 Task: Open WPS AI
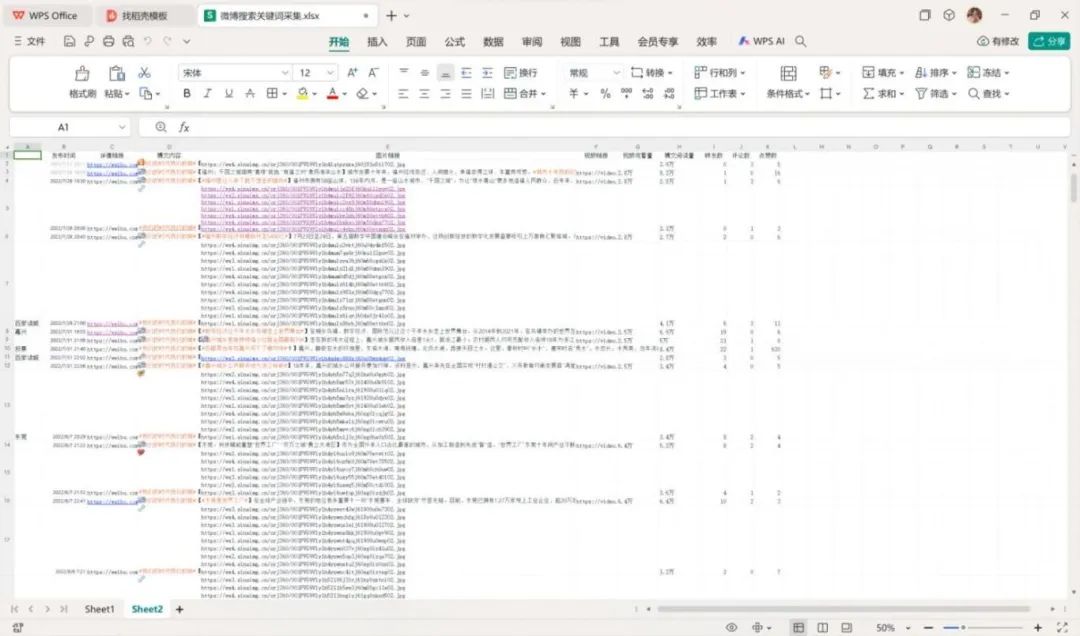click(x=762, y=42)
